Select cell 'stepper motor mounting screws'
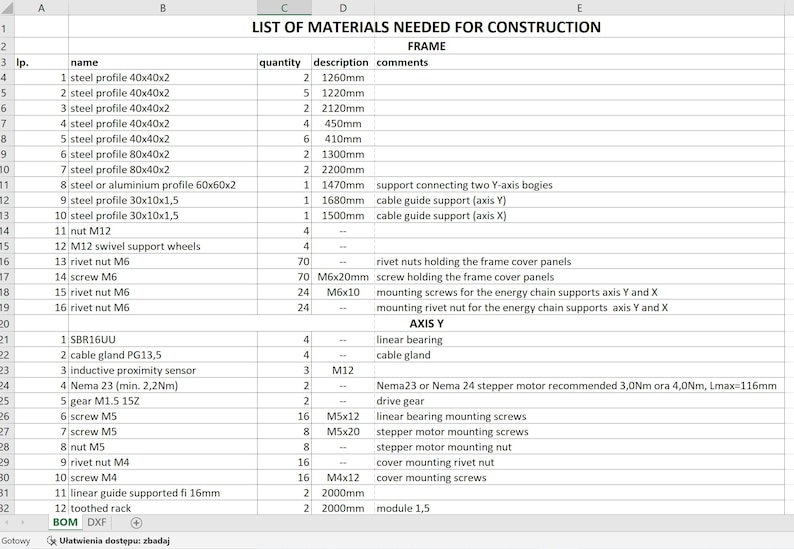The height and width of the screenshot is (549, 794). [579, 432]
